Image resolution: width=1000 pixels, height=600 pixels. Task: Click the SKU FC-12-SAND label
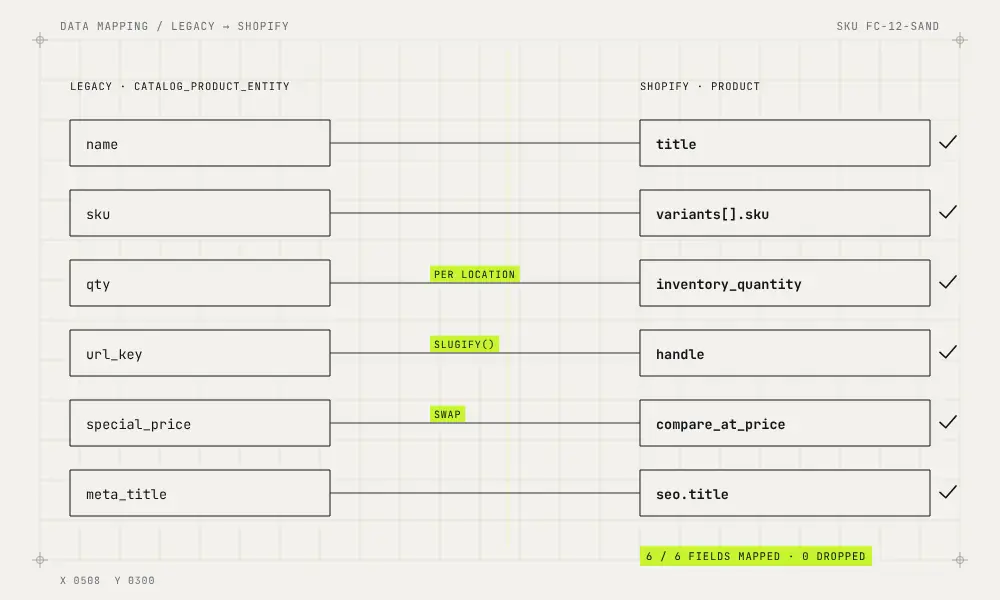point(888,26)
